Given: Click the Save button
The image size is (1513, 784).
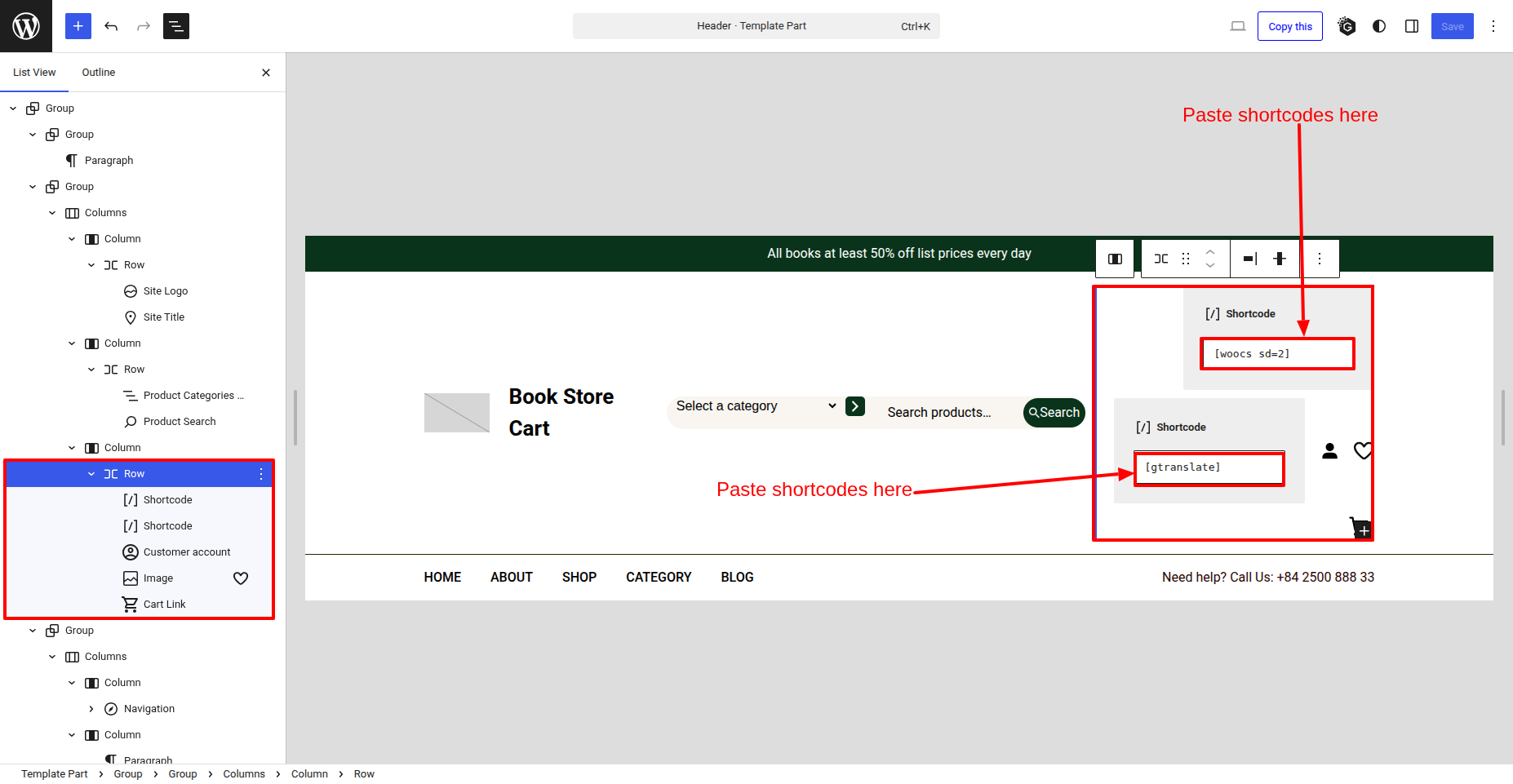Looking at the screenshot, I should click(x=1452, y=26).
